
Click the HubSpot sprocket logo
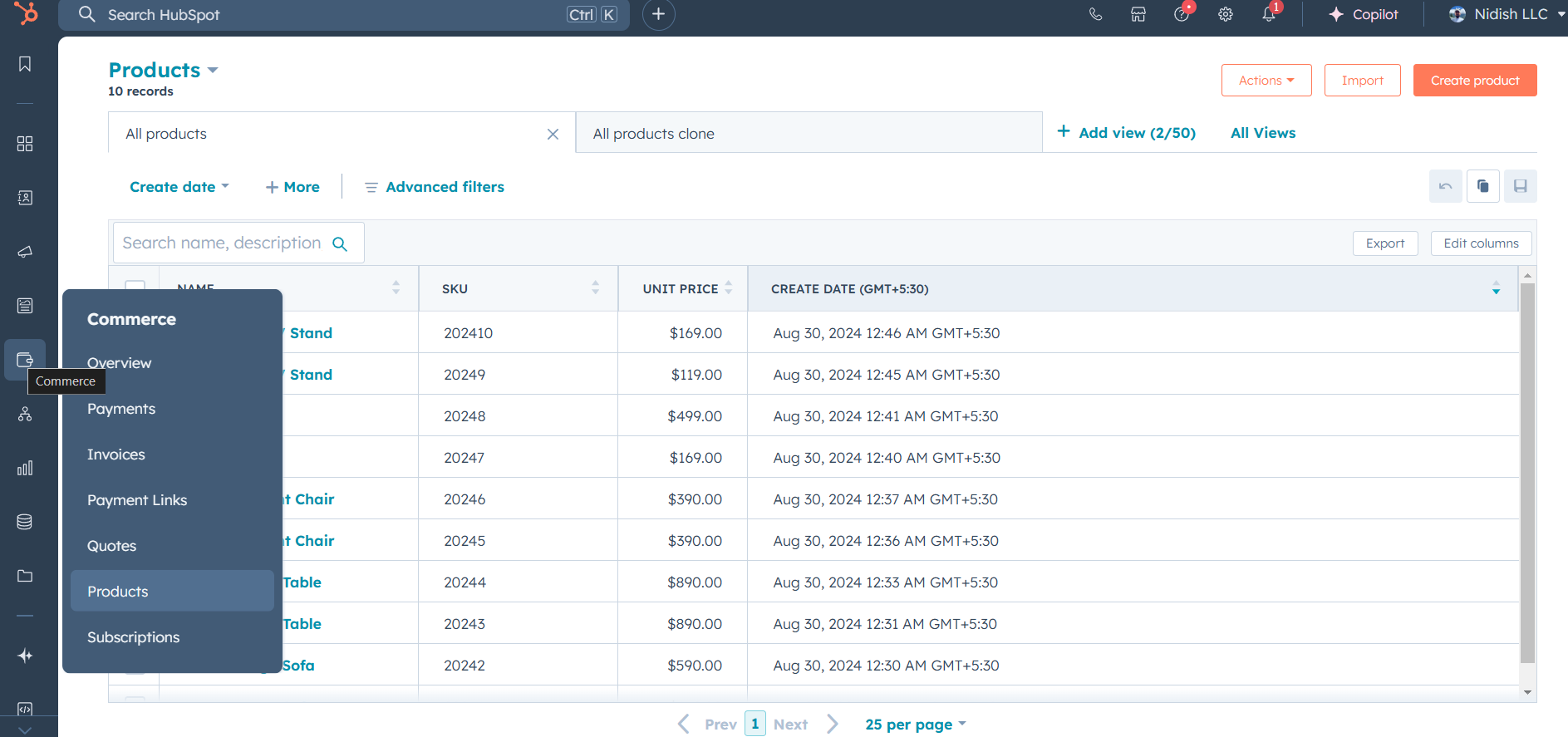click(x=26, y=13)
